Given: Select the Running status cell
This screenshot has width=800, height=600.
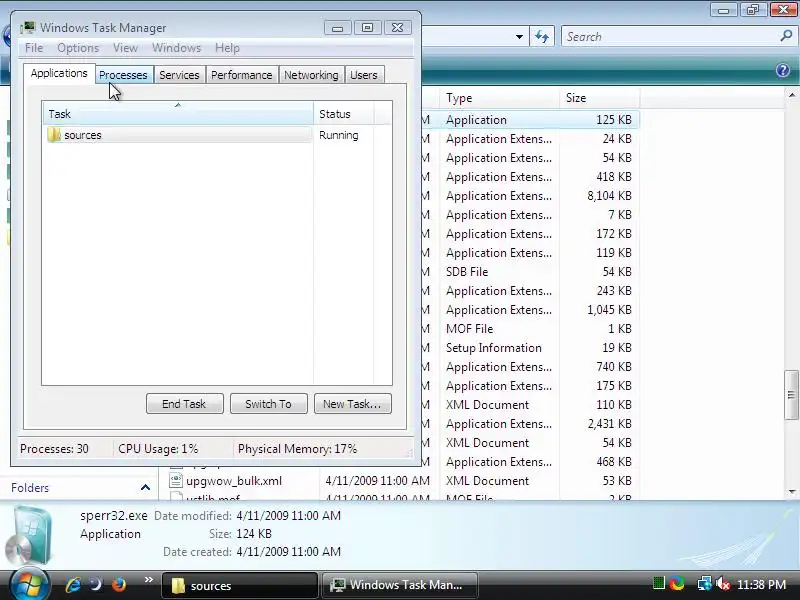Looking at the screenshot, I should tap(339, 135).
